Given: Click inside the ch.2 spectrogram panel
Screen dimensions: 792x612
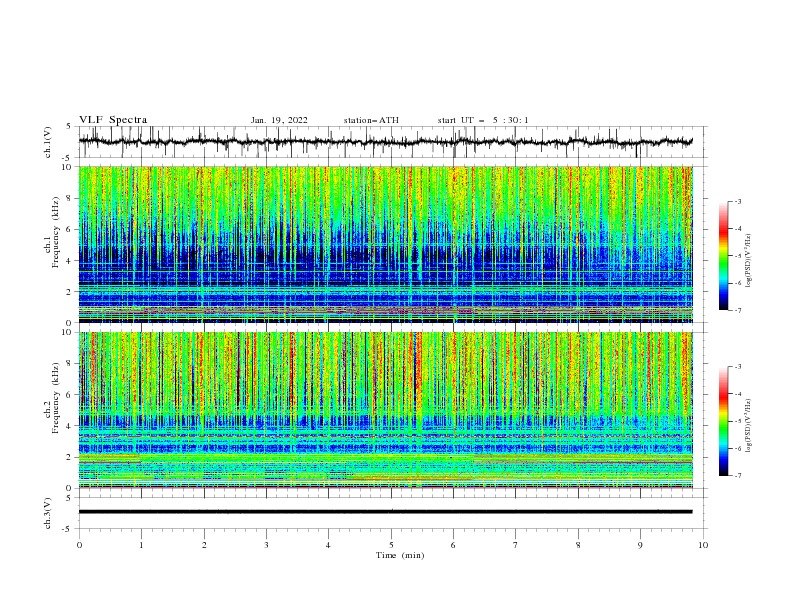Looking at the screenshot, I should [x=385, y=410].
